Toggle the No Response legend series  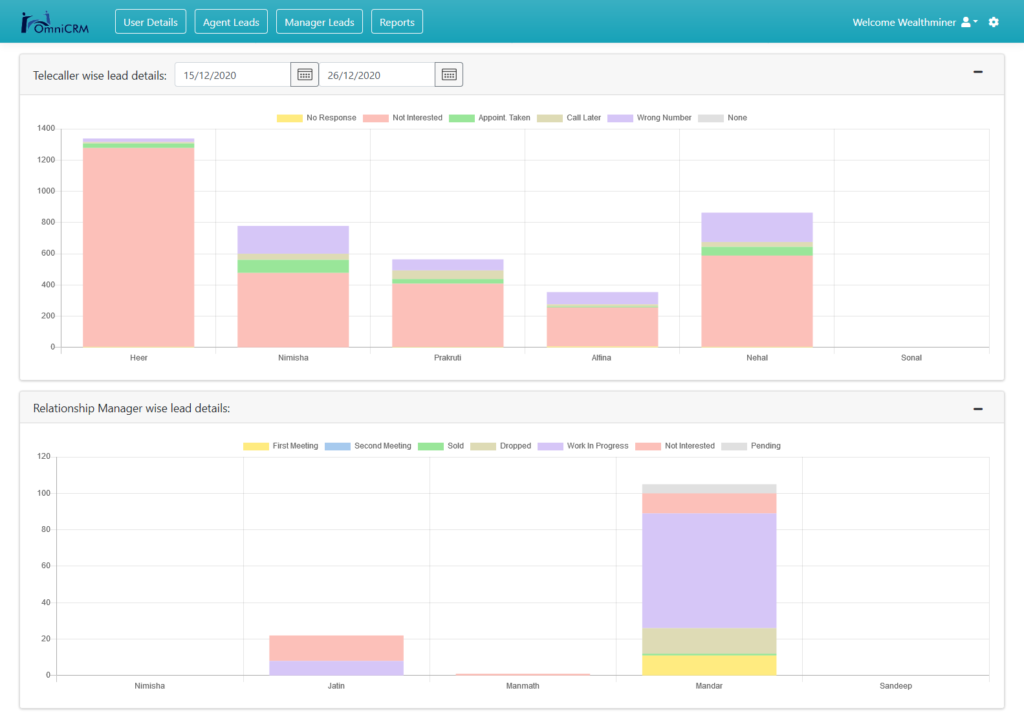point(316,118)
